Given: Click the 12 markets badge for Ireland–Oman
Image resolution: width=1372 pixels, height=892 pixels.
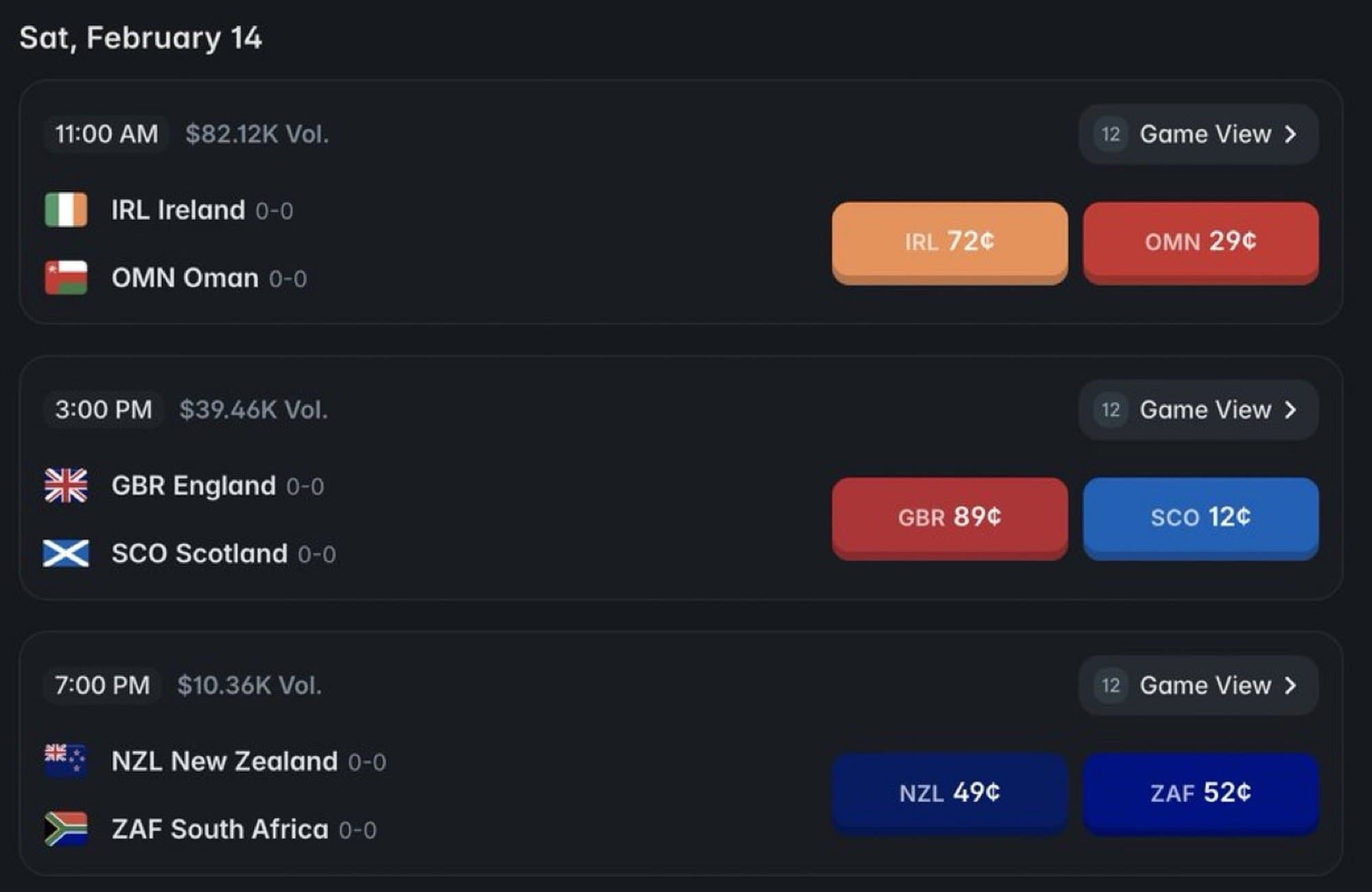Looking at the screenshot, I should click(1111, 134).
